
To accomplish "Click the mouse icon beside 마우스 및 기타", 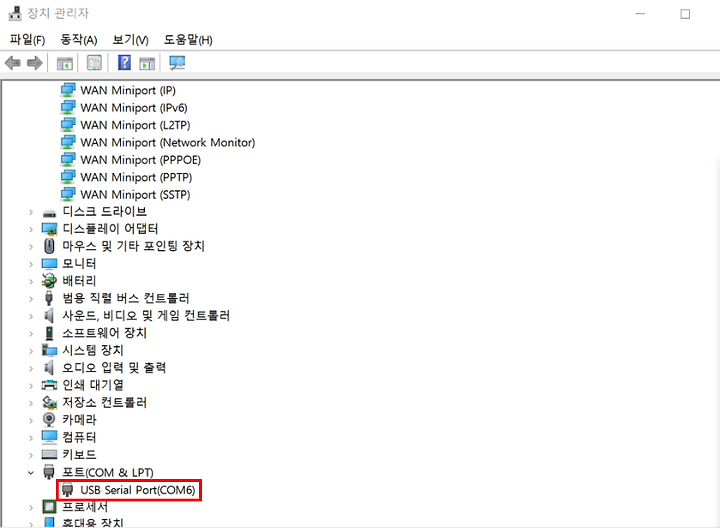I will pos(49,247).
